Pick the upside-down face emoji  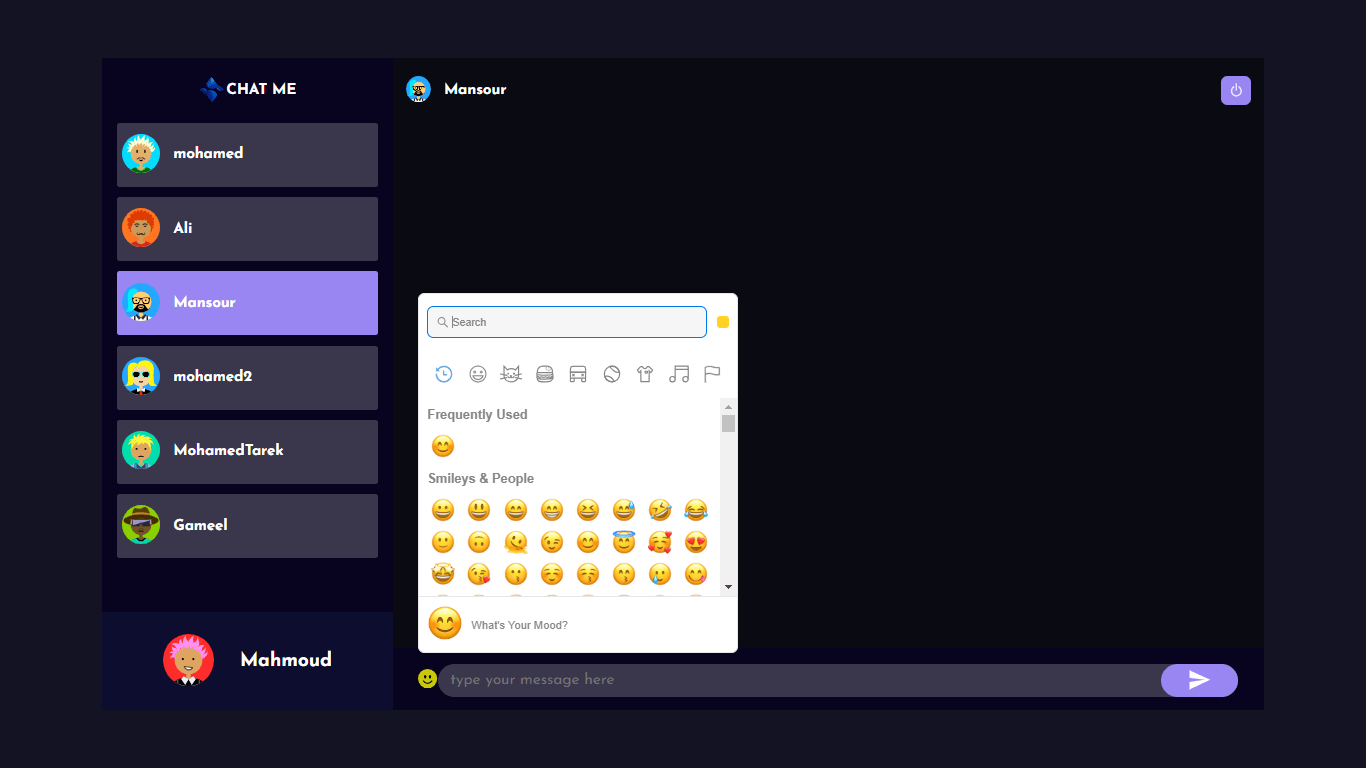coord(479,542)
